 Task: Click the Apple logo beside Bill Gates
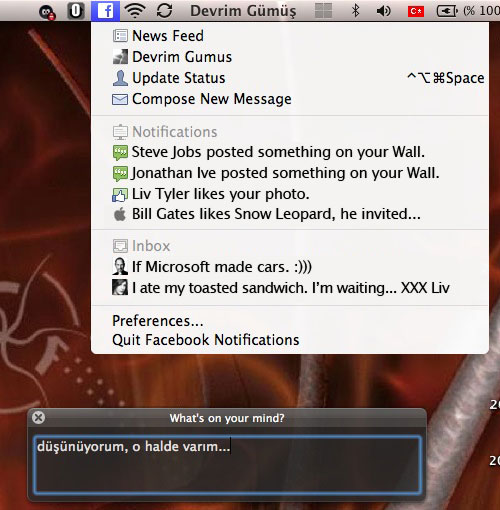coord(120,214)
